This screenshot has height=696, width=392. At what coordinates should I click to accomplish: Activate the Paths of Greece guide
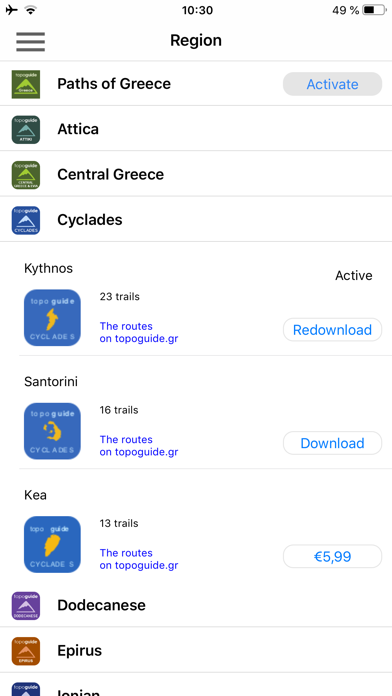[333, 84]
